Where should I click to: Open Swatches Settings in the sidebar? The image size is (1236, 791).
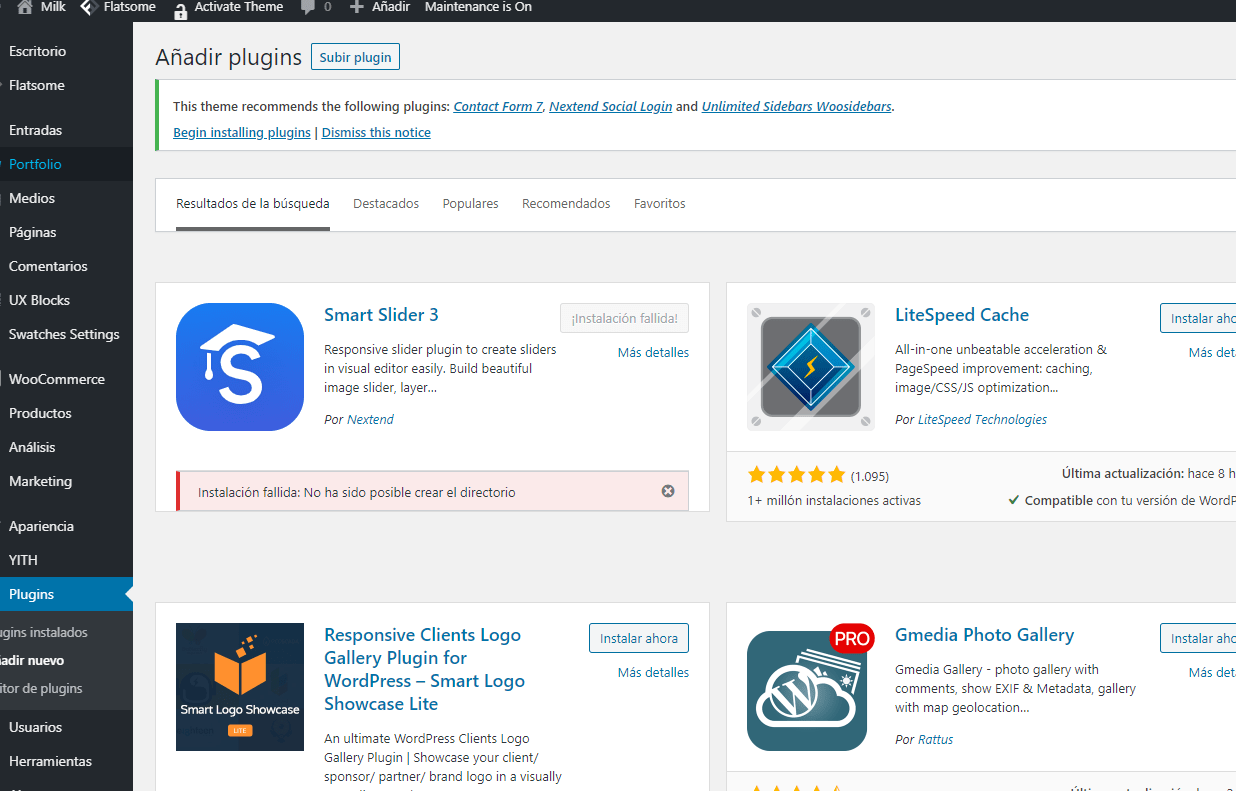pos(64,334)
